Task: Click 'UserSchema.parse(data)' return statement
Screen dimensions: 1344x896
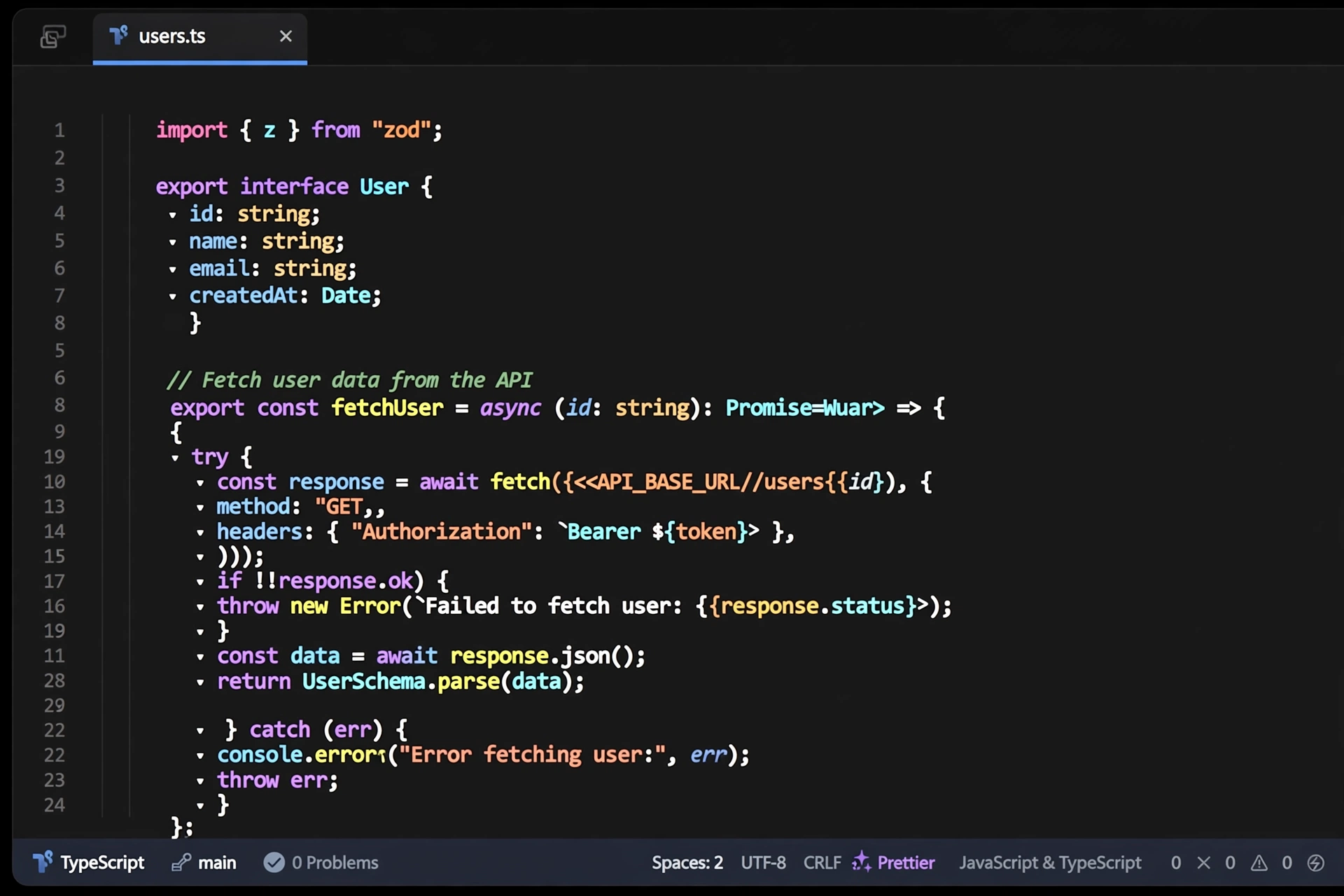Action: click(400, 681)
